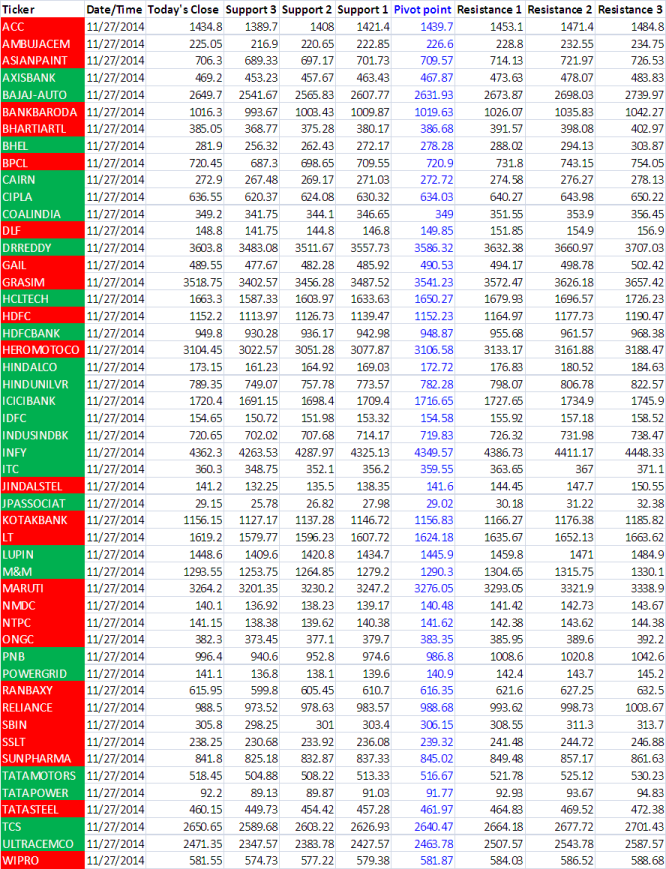This screenshot has height=869, width=666.
Task: Click the HEROMOTOCO ticker cell
Action: (42, 350)
